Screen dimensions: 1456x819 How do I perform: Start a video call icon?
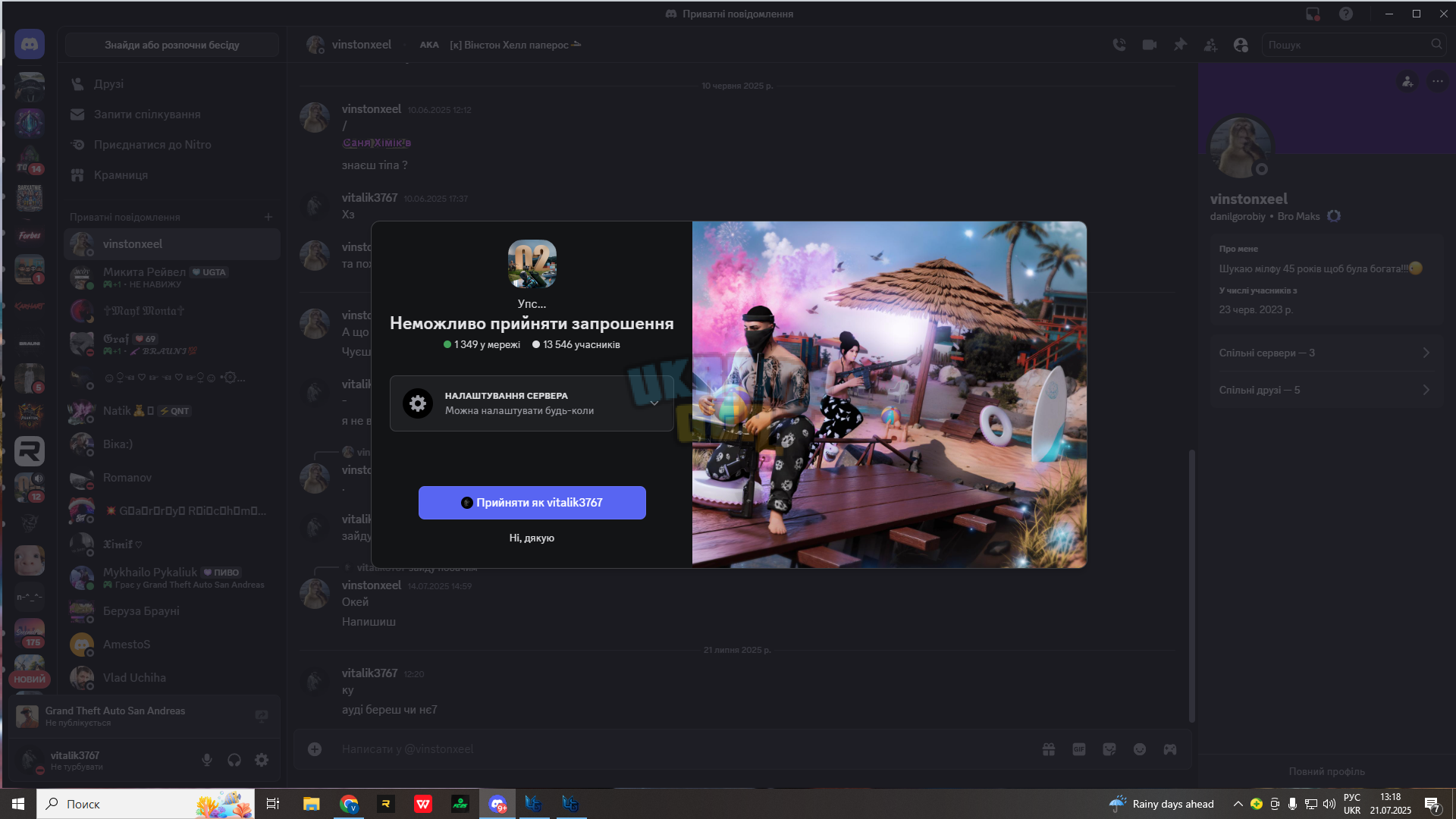(x=1150, y=45)
